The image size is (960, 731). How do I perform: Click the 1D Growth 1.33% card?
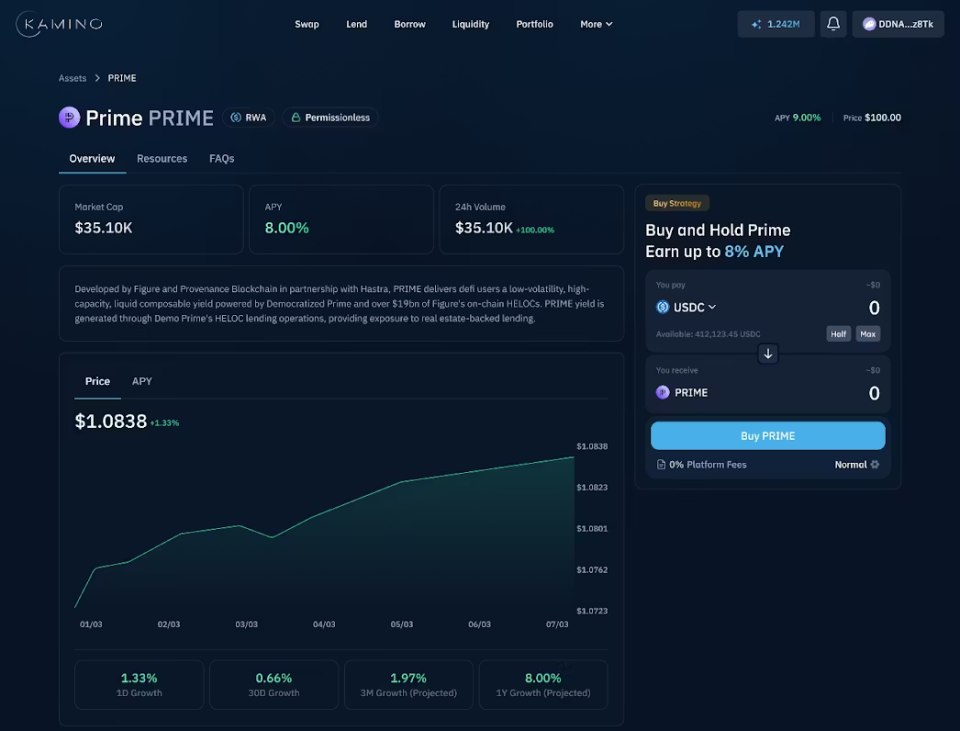[139, 684]
